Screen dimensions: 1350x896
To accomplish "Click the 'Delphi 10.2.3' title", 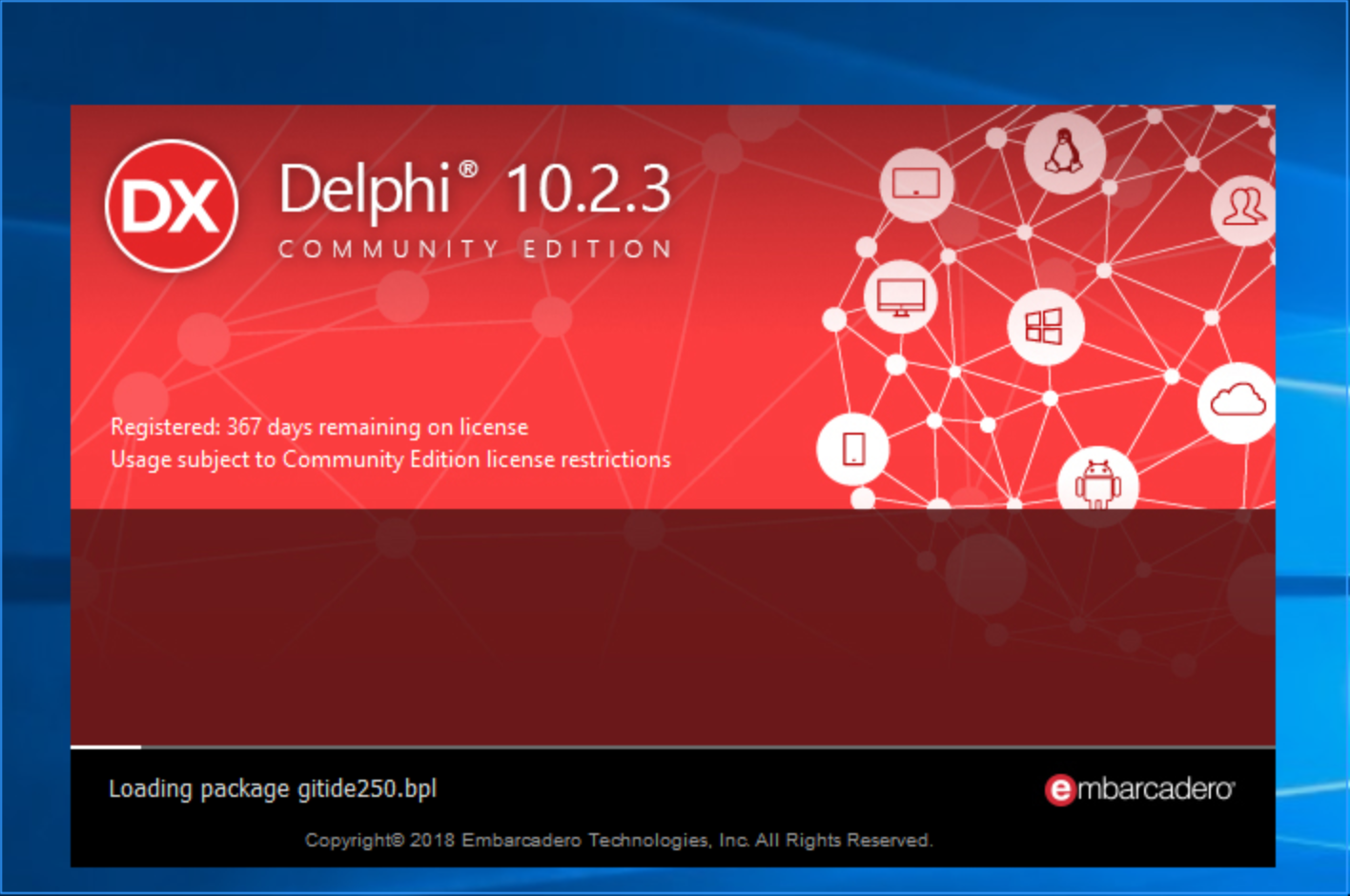I will pyautogui.click(x=475, y=188).
